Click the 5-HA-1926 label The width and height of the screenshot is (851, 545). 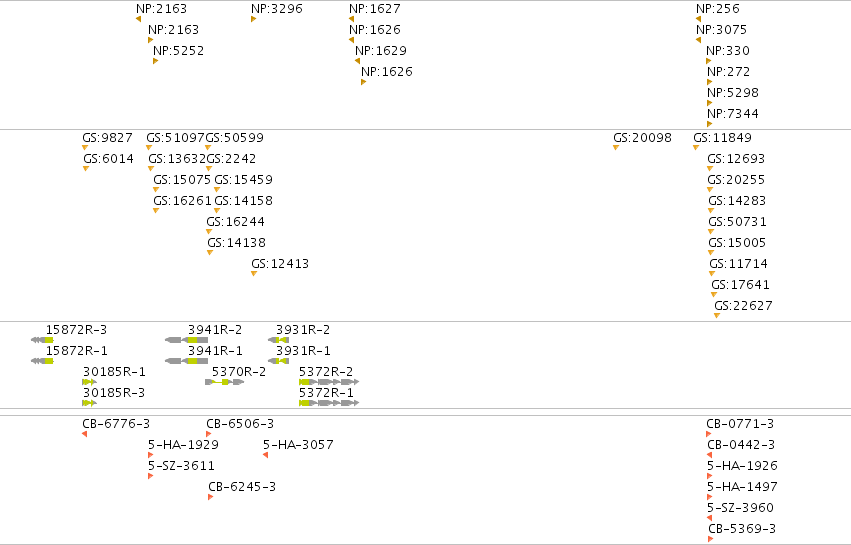(742, 466)
